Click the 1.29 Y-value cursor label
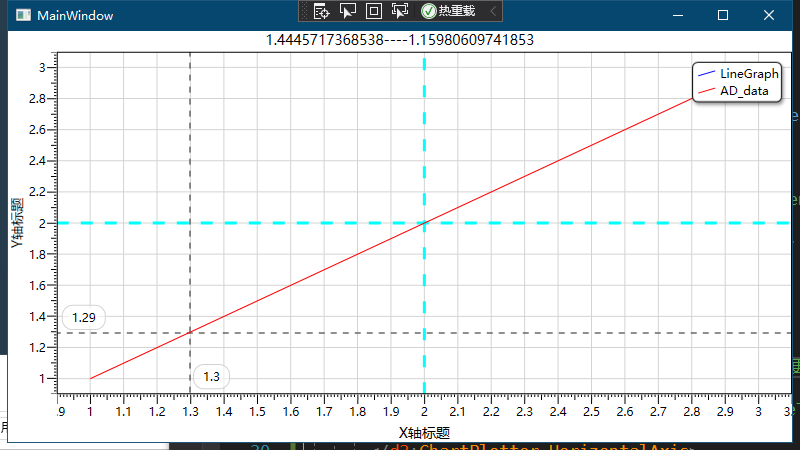This screenshot has height=450, width=800. coord(84,317)
